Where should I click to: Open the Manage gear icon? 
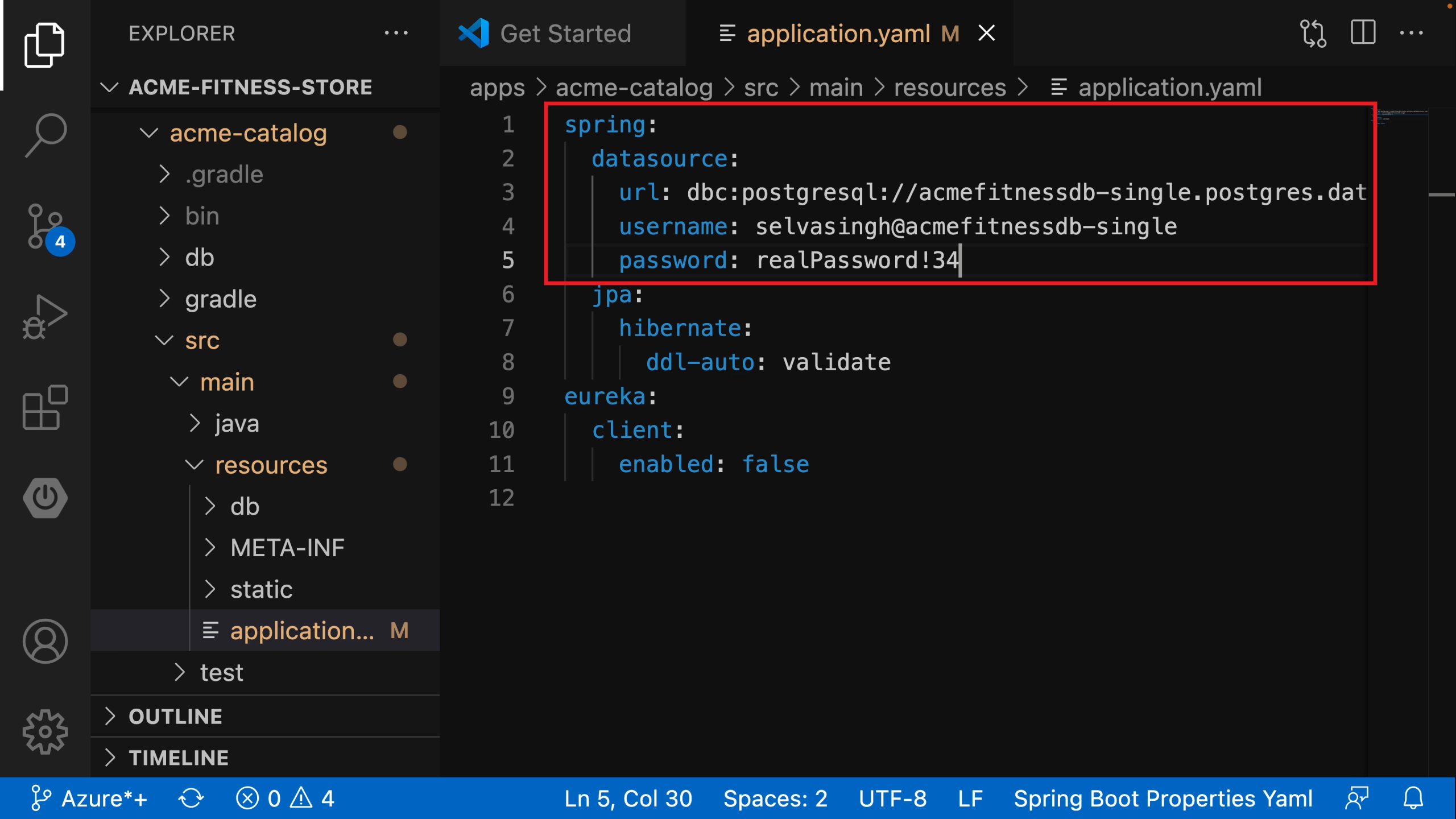(x=45, y=731)
